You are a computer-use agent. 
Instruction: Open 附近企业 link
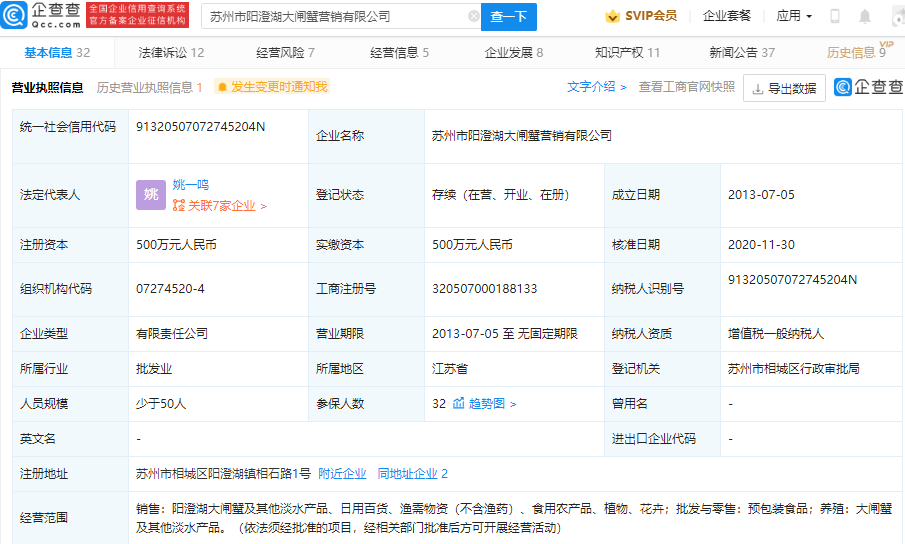click(342, 474)
